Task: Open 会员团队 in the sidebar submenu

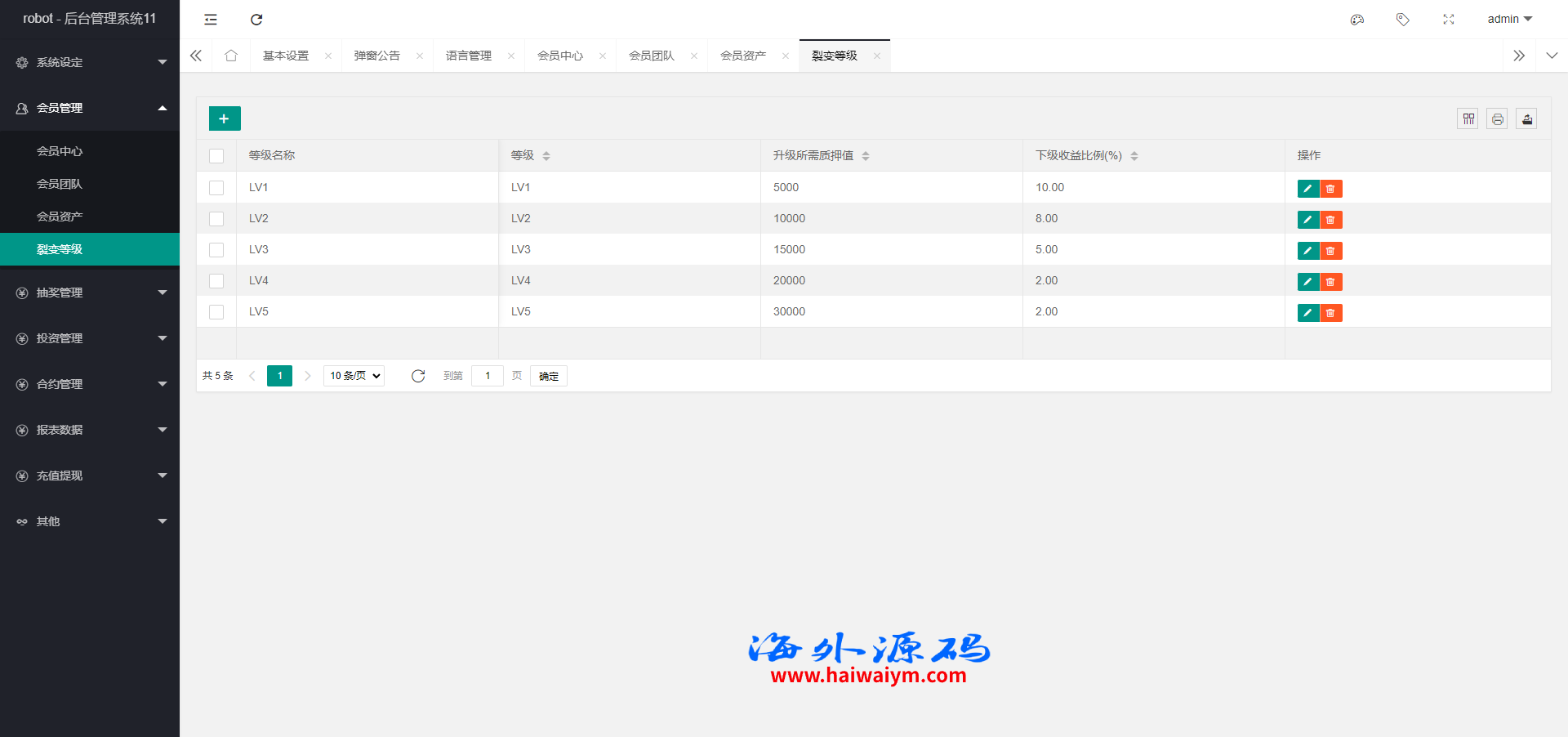Action: [x=60, y=184]
